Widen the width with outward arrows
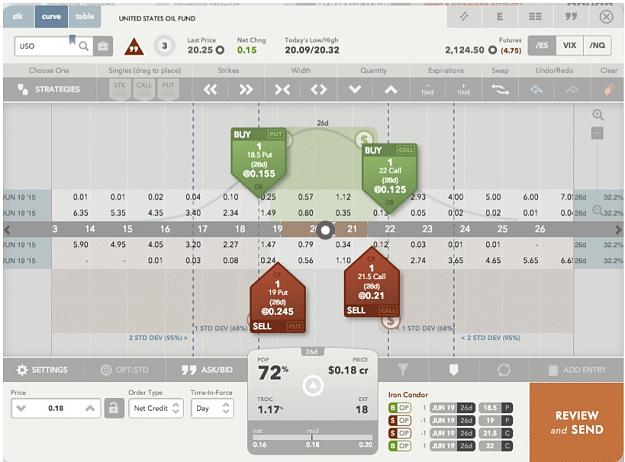Image resolution: width=625 pixels, height=462 pixels. [318, 90]
